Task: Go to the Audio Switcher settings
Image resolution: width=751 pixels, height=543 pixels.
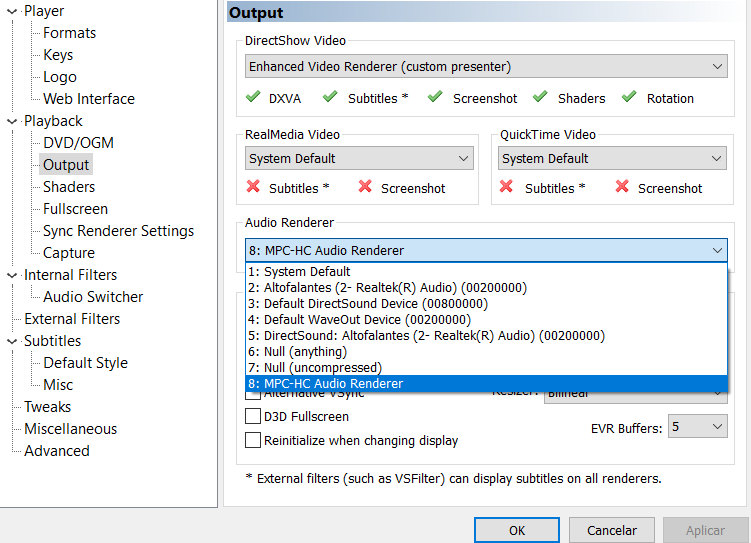Action: (x=93, y=297)
